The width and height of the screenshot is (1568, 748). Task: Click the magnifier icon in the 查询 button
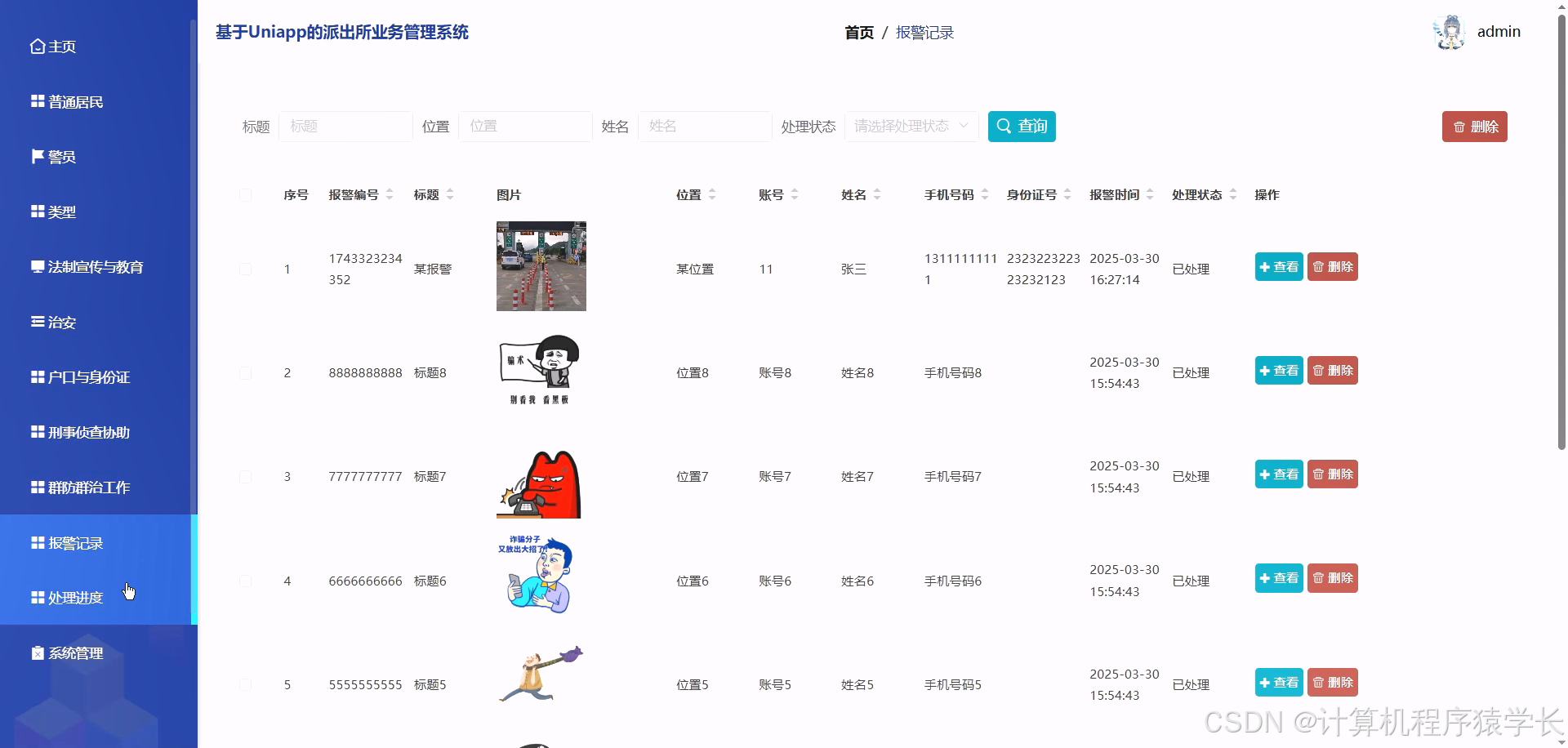click(1004, 126)
